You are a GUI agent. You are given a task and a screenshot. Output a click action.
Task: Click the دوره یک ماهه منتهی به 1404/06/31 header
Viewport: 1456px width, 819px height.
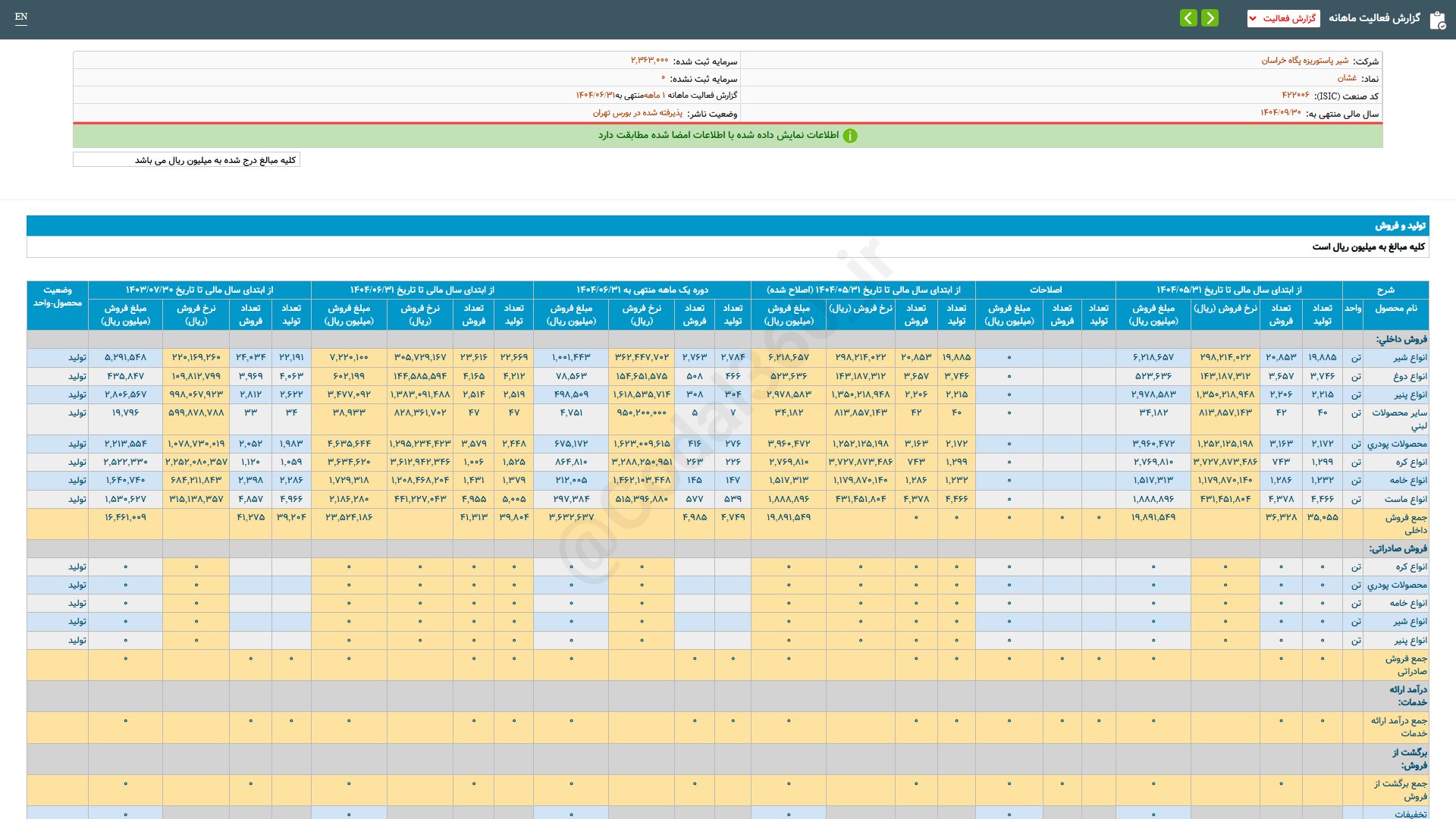[x=642, y=290]
